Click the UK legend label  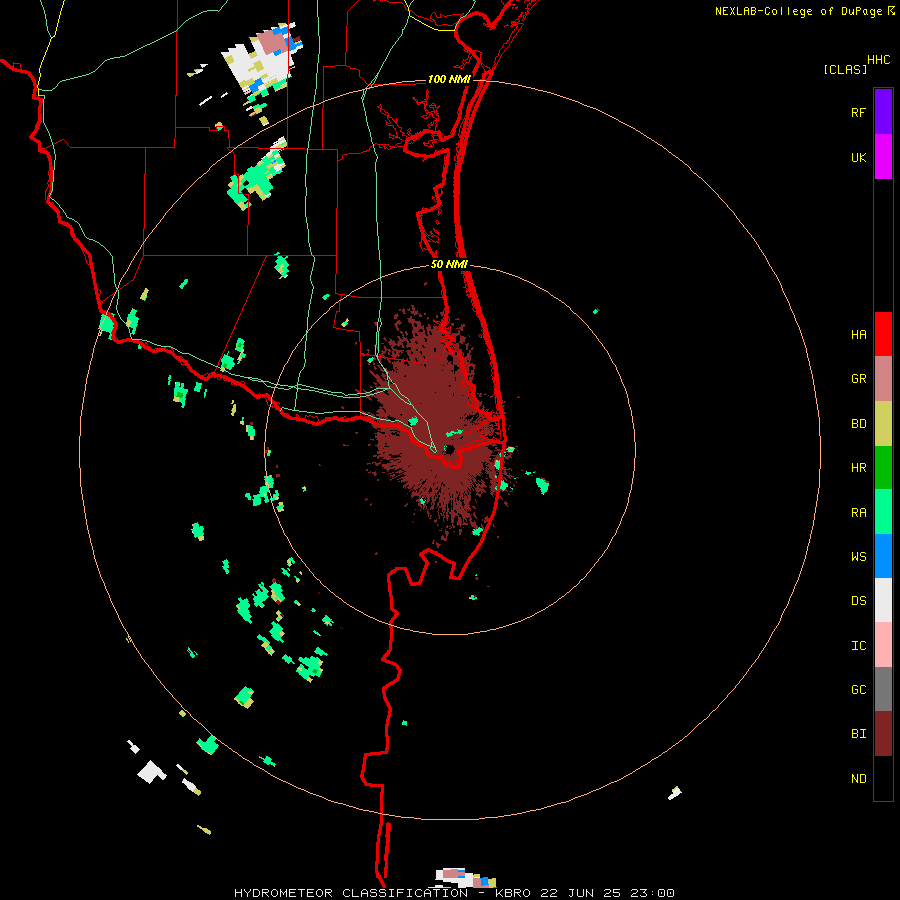858,158
